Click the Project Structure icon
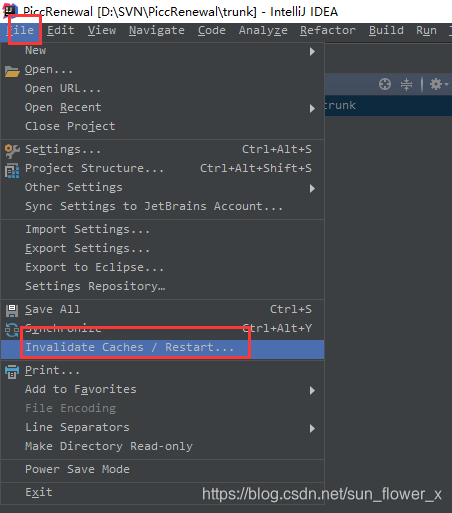Image resolution: width=452 pixels, height=513 pixels. pyautogui.click(x=12, y=170)
